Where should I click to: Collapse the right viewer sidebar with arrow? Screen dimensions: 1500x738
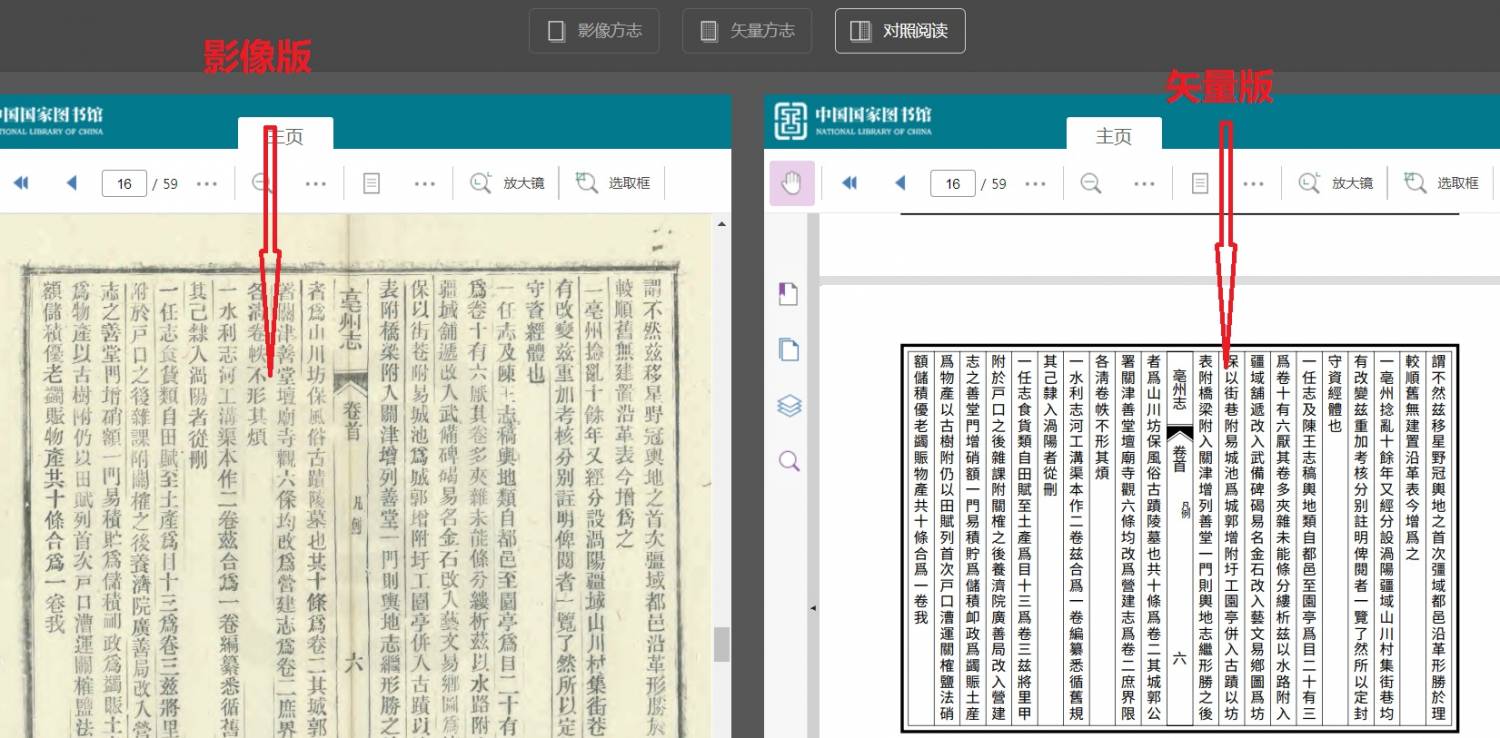point(812,607)
